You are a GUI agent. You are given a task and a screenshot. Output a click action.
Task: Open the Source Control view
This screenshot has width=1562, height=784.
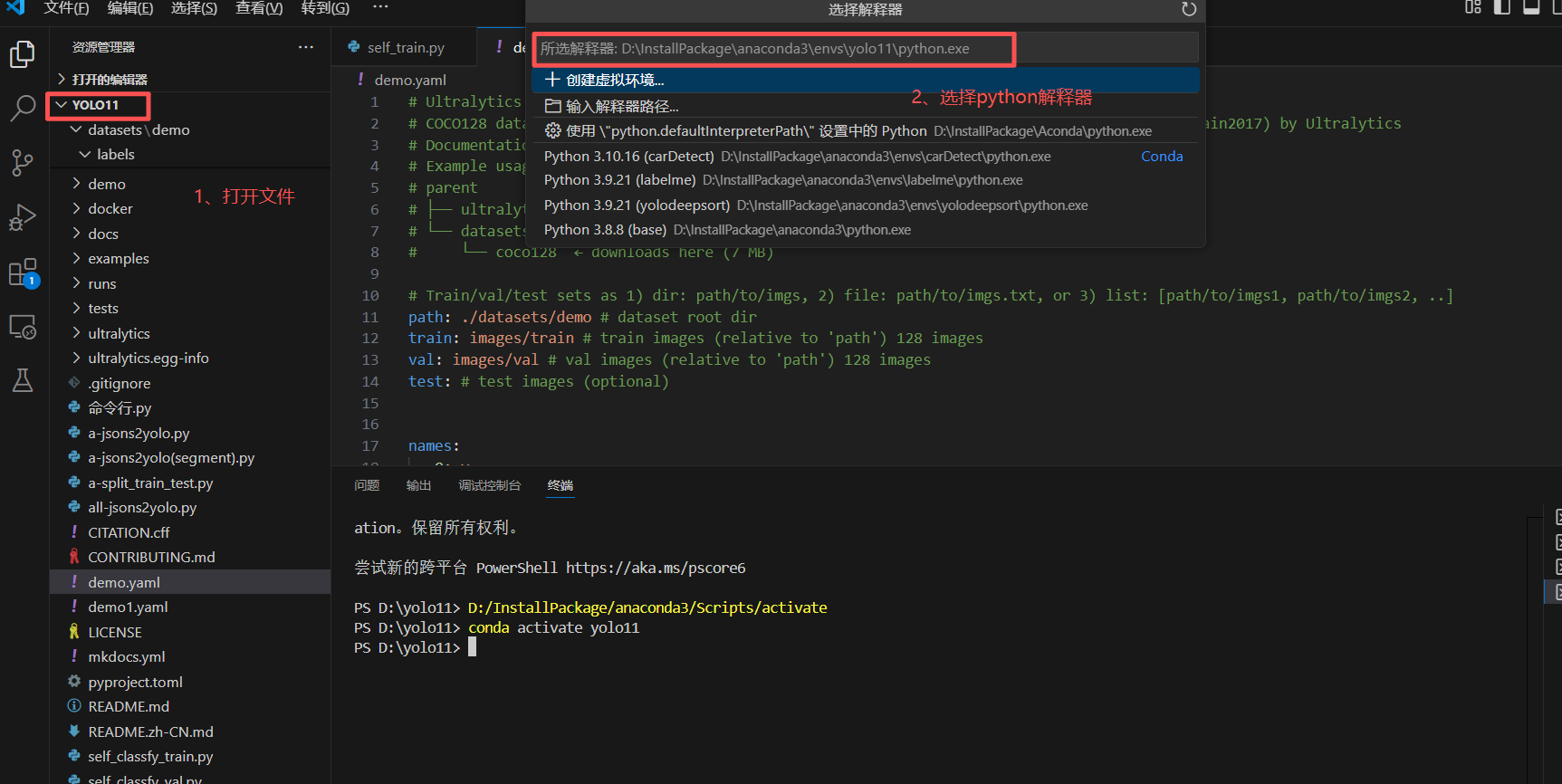[x=23, y=163]
